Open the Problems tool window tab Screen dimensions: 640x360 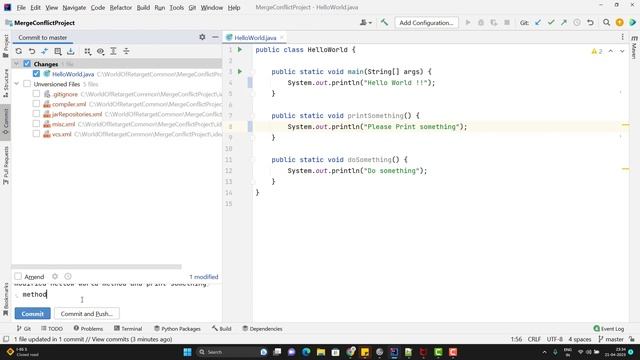[x=88, y=329]
